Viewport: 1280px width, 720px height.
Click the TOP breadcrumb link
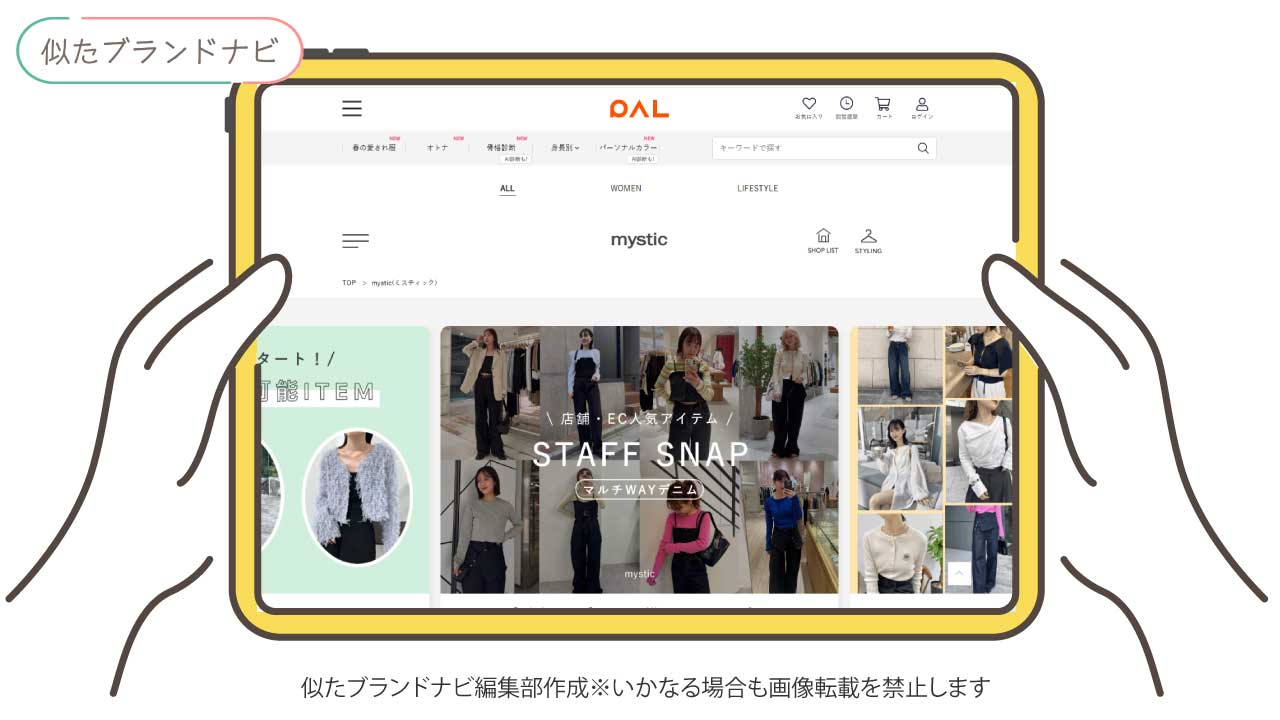pos(349,283)
